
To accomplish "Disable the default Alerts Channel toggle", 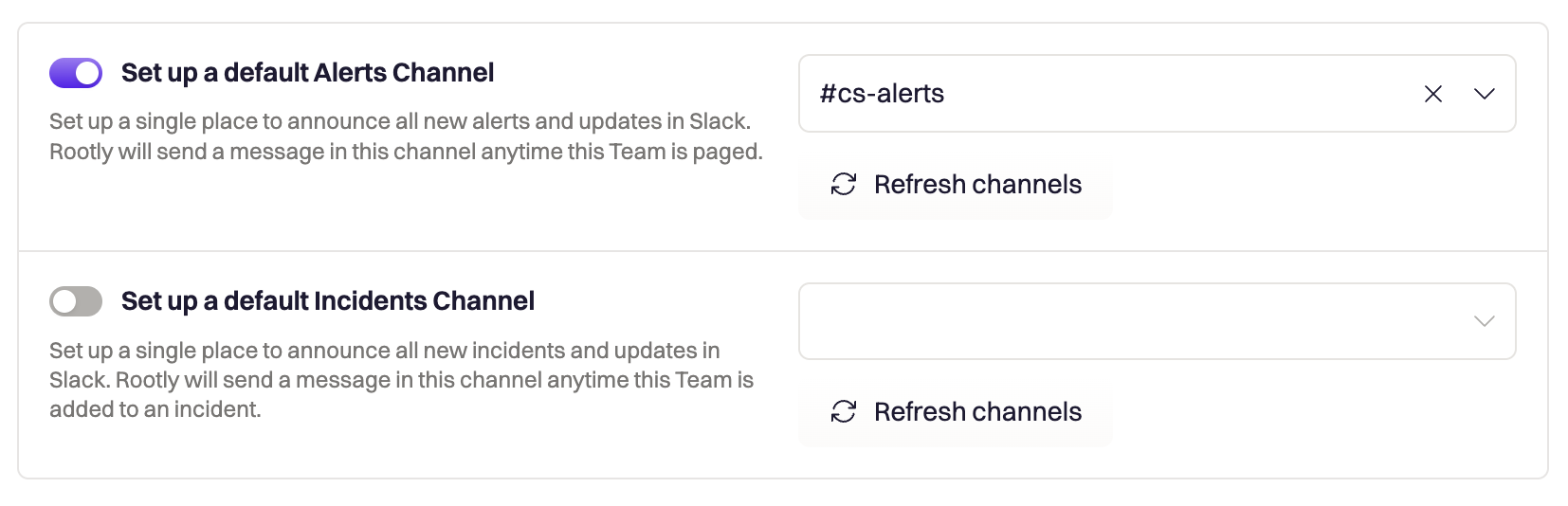I will coord(76,73).
